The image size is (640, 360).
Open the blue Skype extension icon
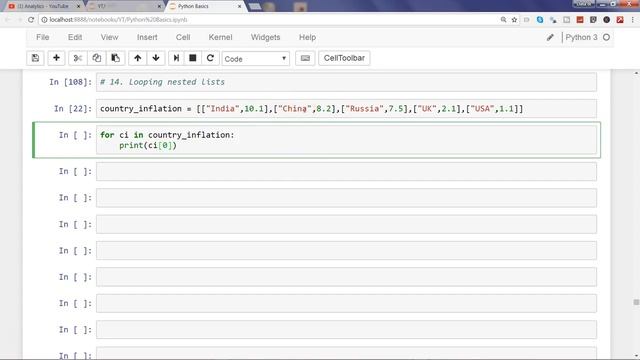click(540, 20)
